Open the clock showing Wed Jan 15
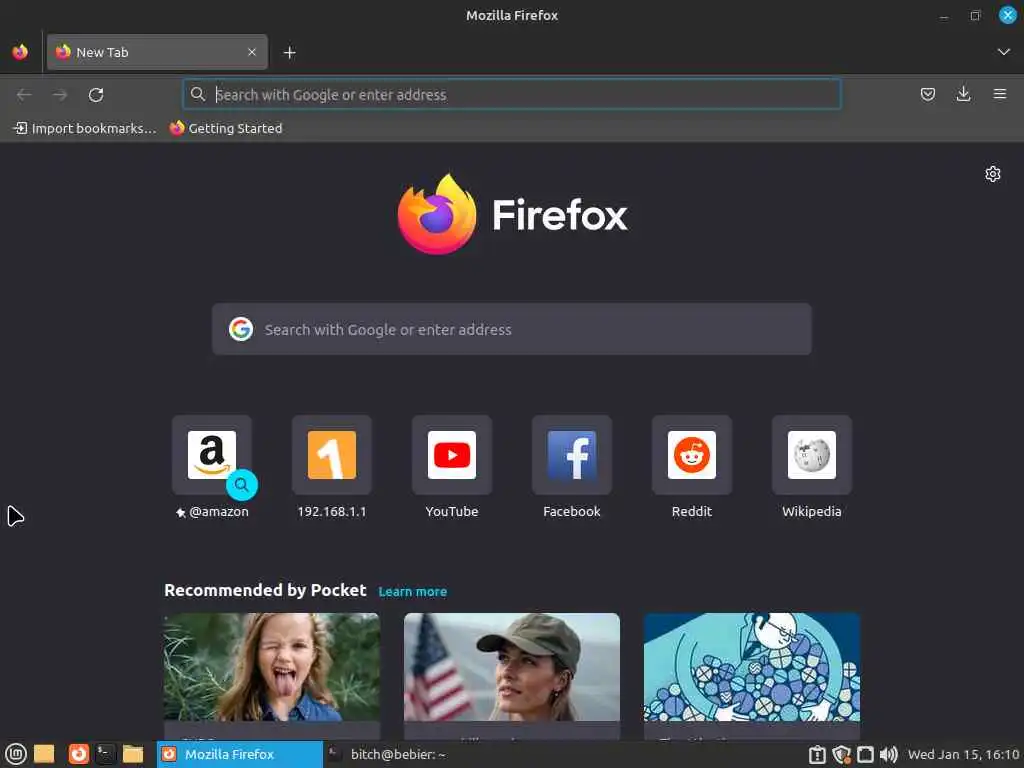 (963, 755)
